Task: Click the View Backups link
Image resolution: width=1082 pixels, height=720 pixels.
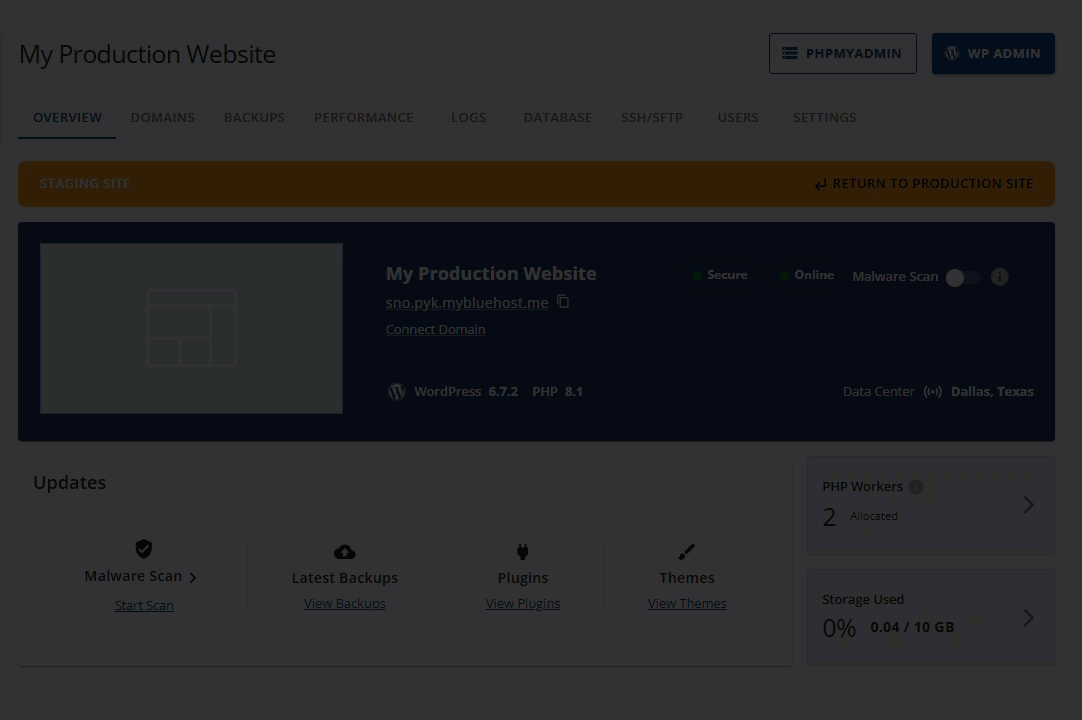Action: (345, 603)
